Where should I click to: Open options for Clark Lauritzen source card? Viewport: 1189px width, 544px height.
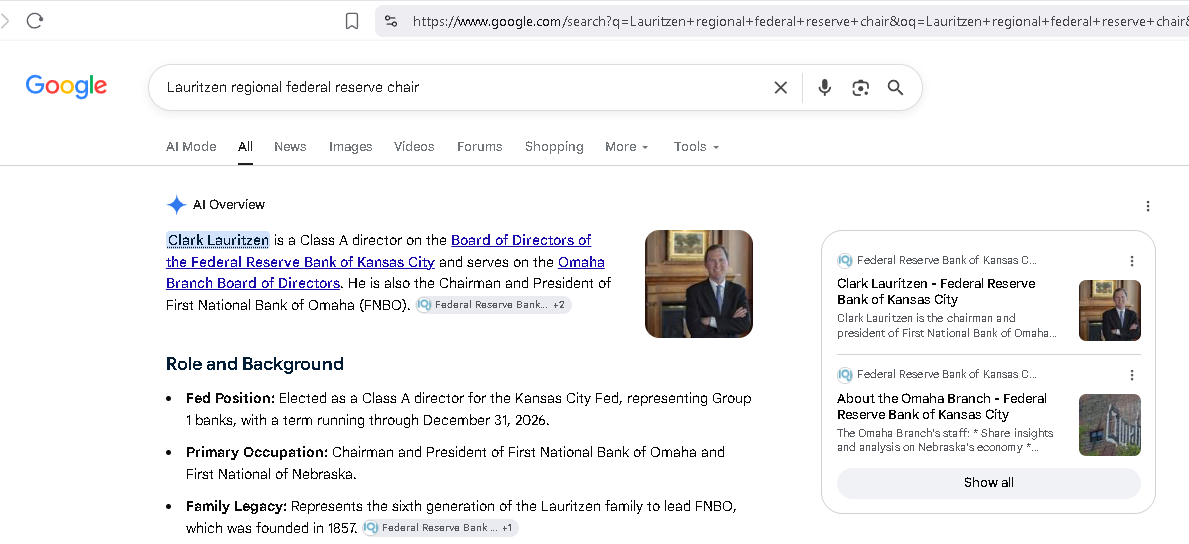click(1132, 261)
